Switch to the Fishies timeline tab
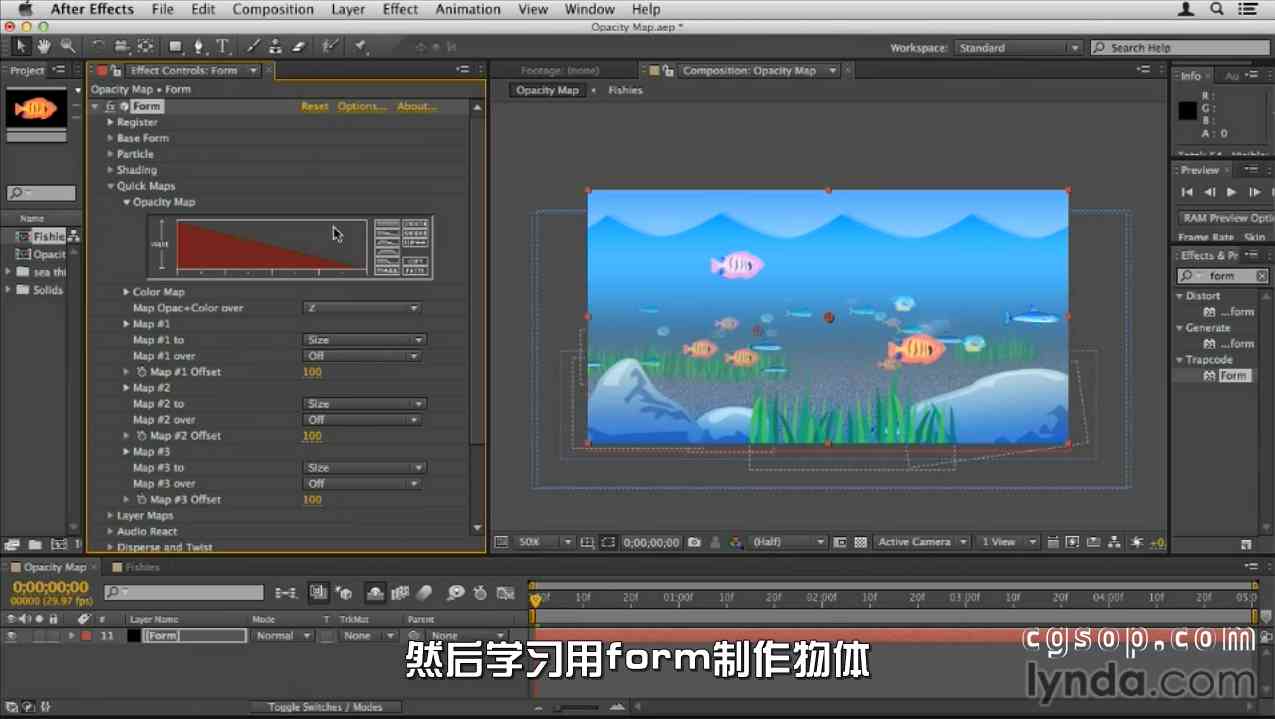The image size is (1275, 719). (x=142, y=567)
